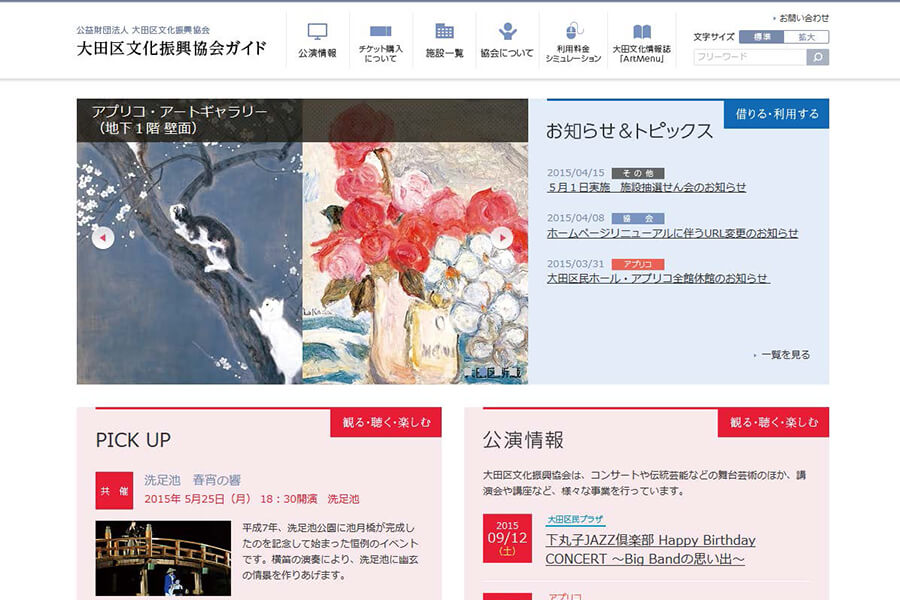Click the お知らせ&トピックス heading
Image resolution: width=900 pixels, height=600 pixels.
pos(629,131)
